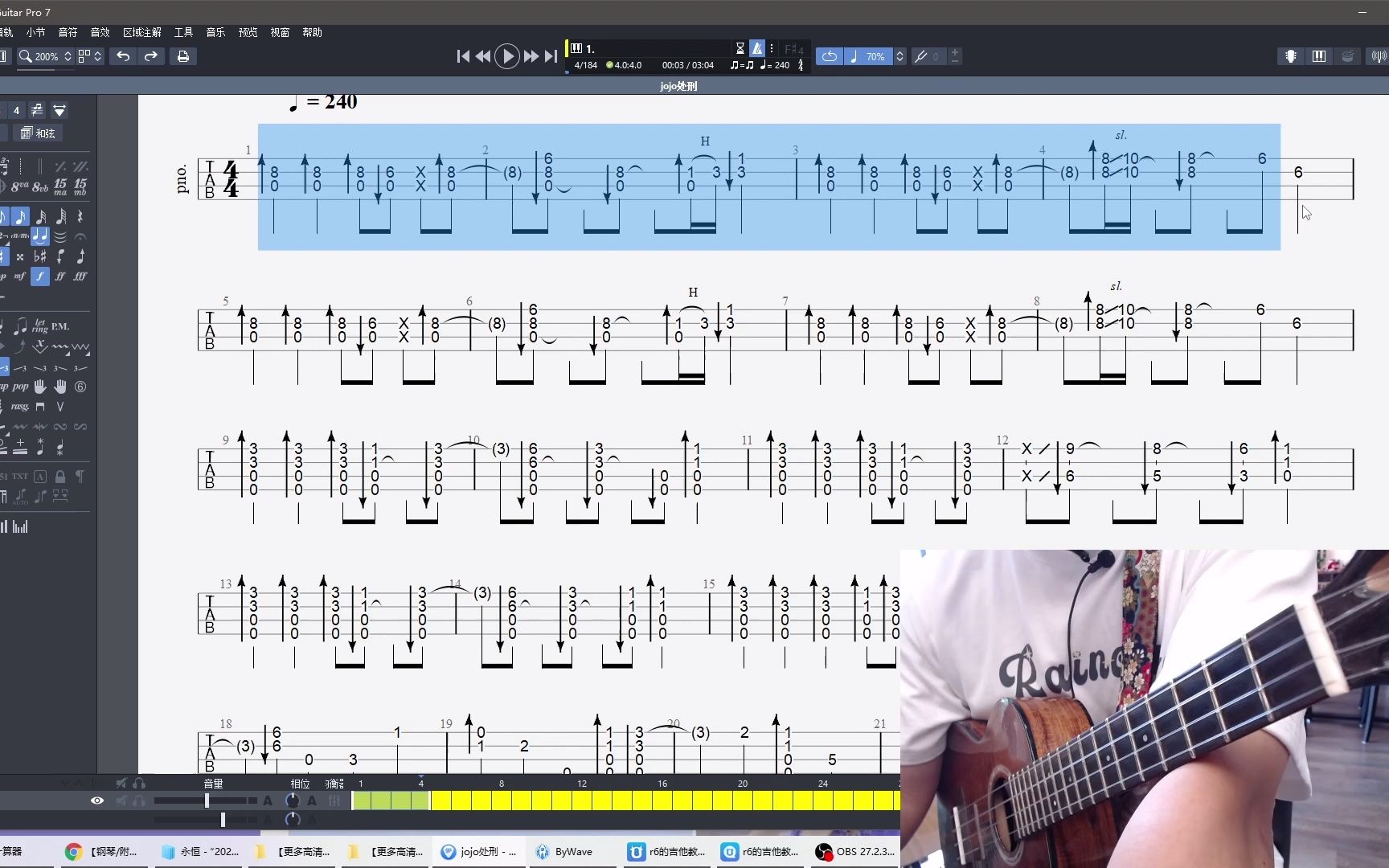Viewport: 1389px width, 868px height.
Task: Click bar 20 marker in timeline
Action: [743, 784]
